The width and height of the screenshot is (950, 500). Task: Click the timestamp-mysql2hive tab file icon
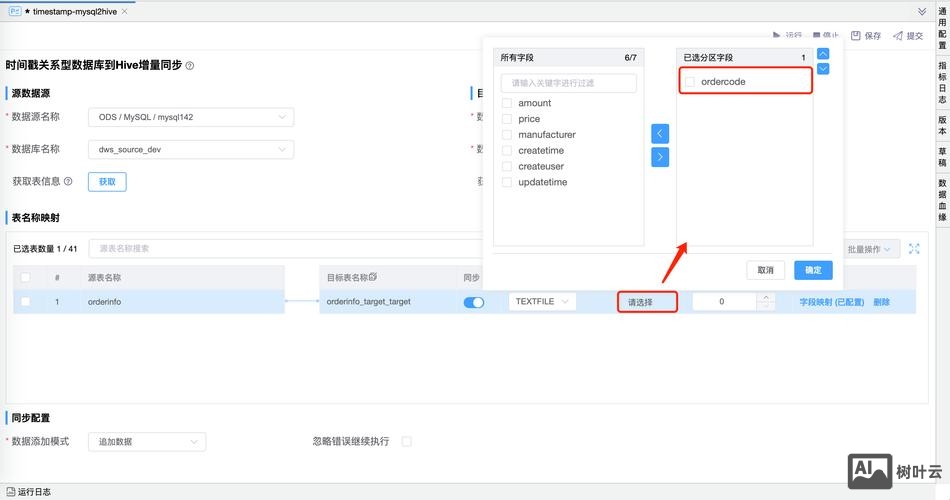click(x=15, y=12)
